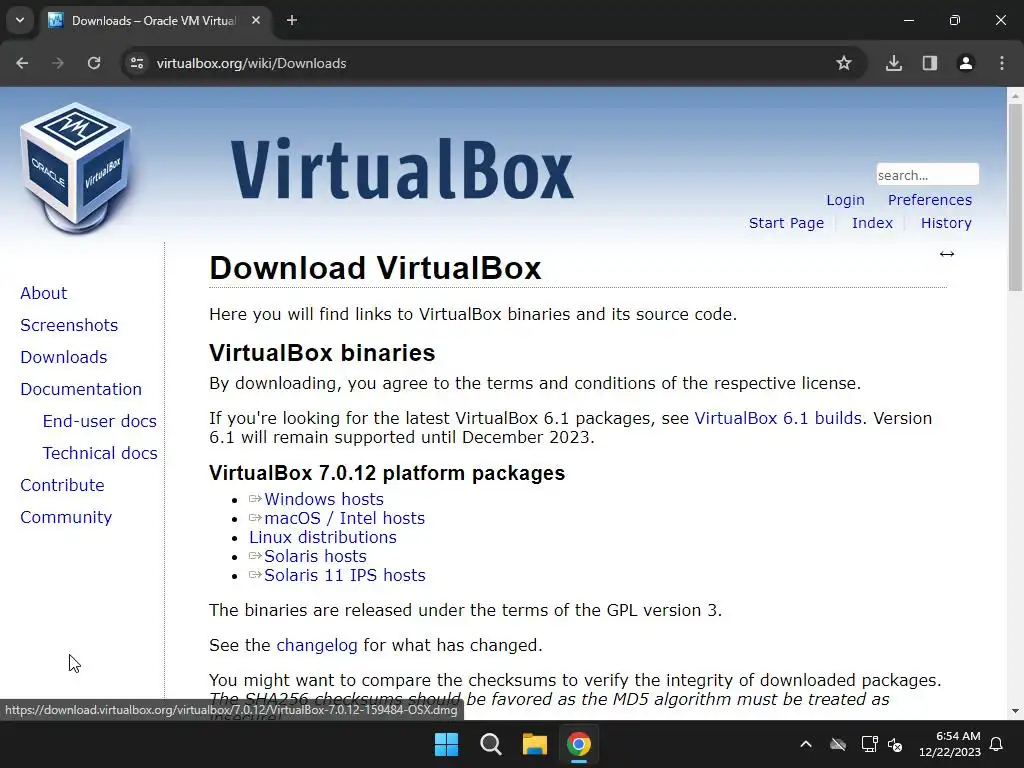Follow the VirtualBox 6.1 builds link

[x=778, y=418]
